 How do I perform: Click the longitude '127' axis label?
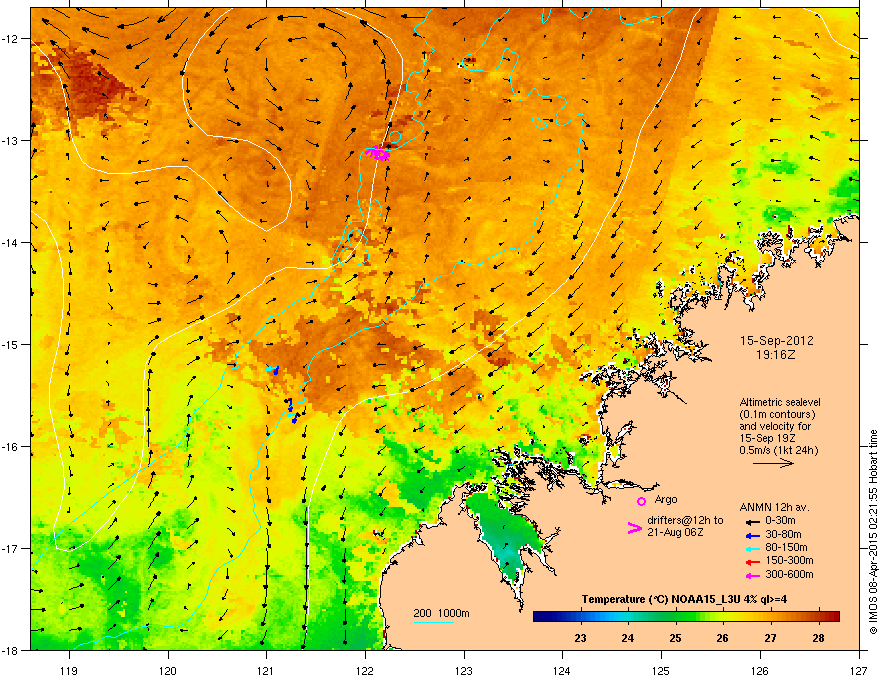(859, 670)
